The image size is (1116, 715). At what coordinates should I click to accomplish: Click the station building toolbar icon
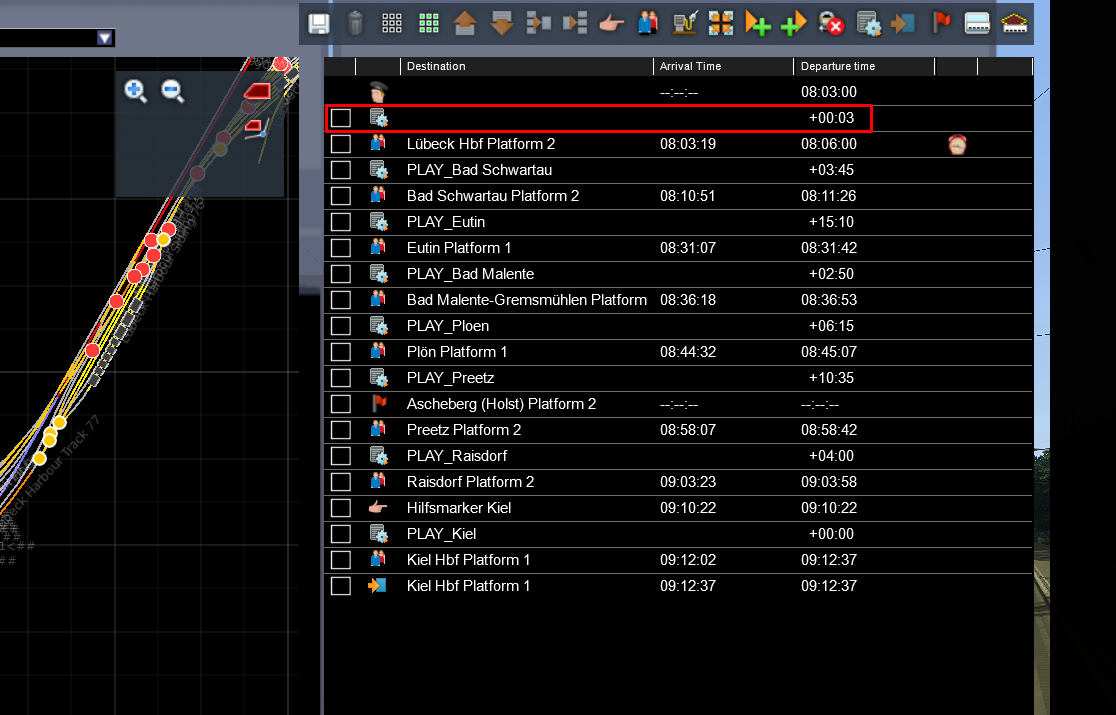[1014, 23]
